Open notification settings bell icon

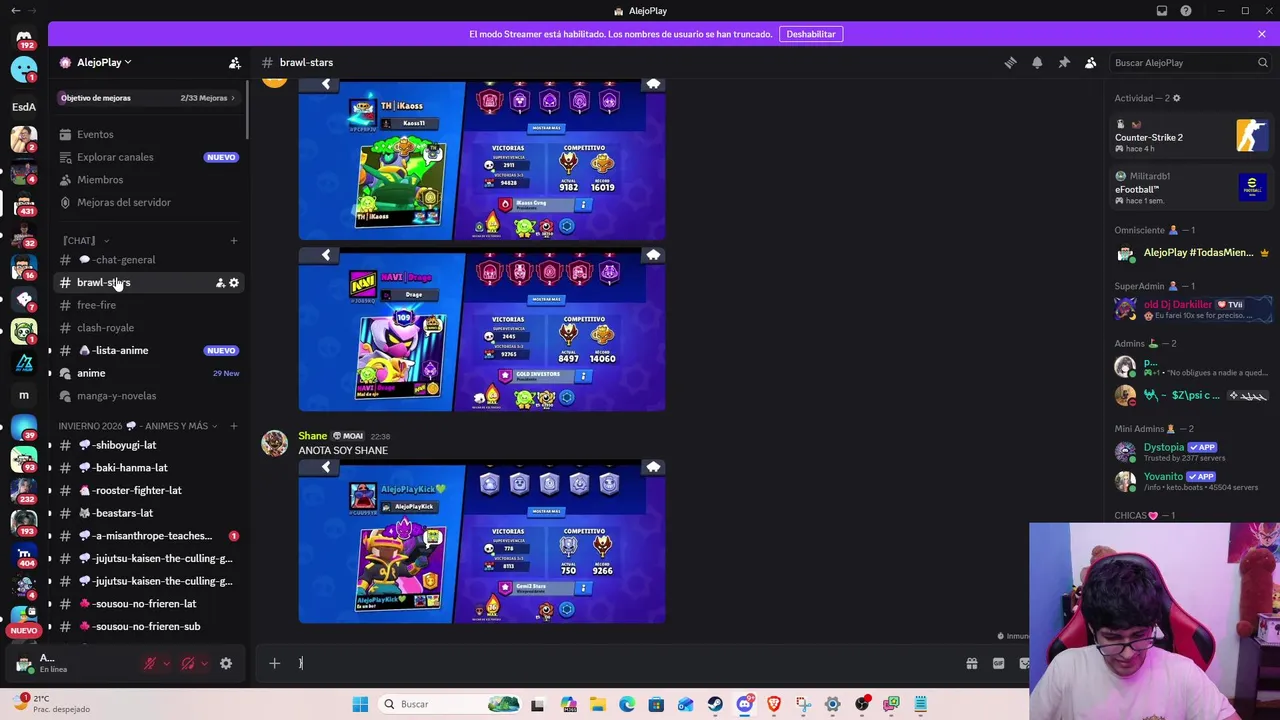tap(1037, 62)
